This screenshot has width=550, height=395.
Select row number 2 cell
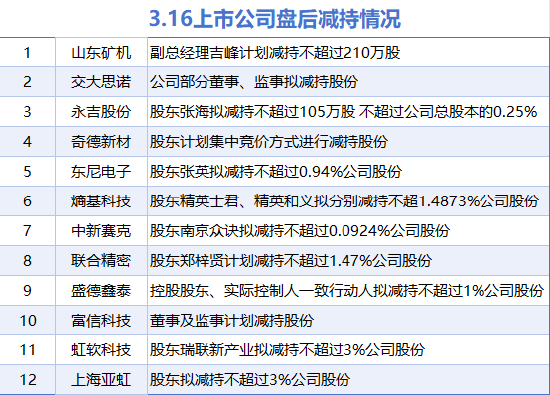pos(27,82)
